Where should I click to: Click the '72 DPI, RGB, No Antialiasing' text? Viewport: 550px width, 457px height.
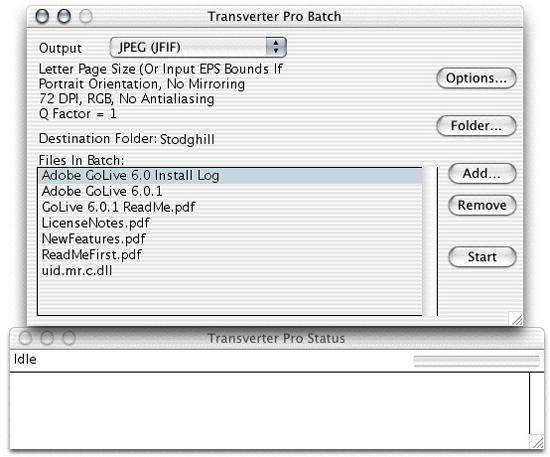click(x=127, y=99)
